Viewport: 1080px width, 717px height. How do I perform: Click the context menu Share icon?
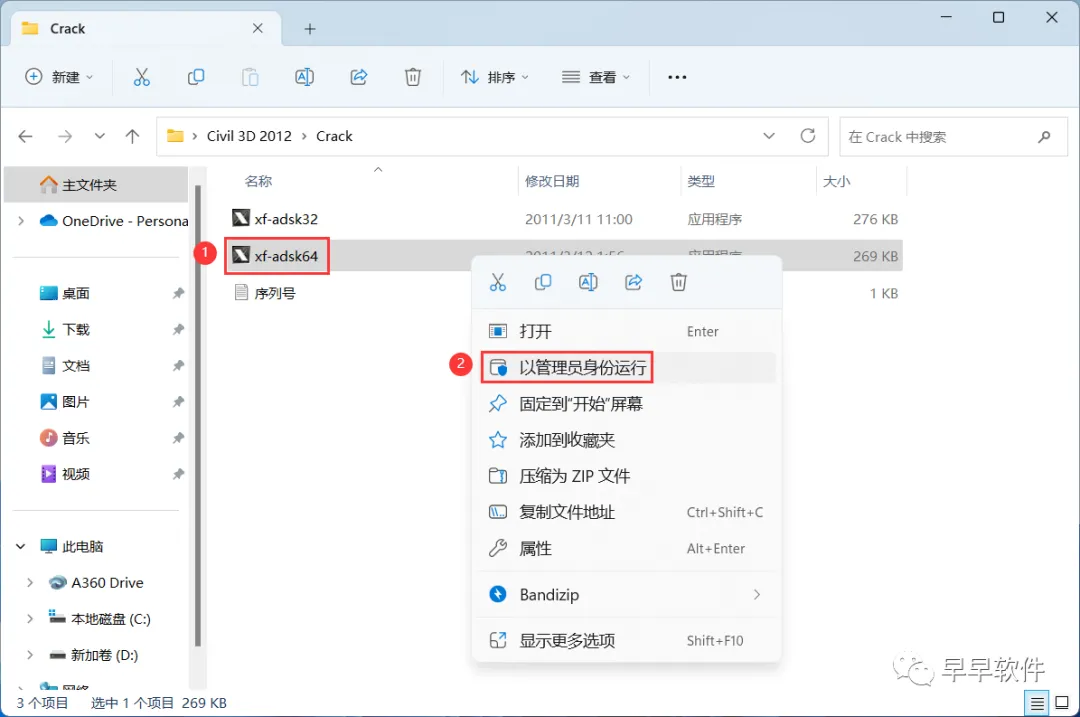(x=634, y=282)
